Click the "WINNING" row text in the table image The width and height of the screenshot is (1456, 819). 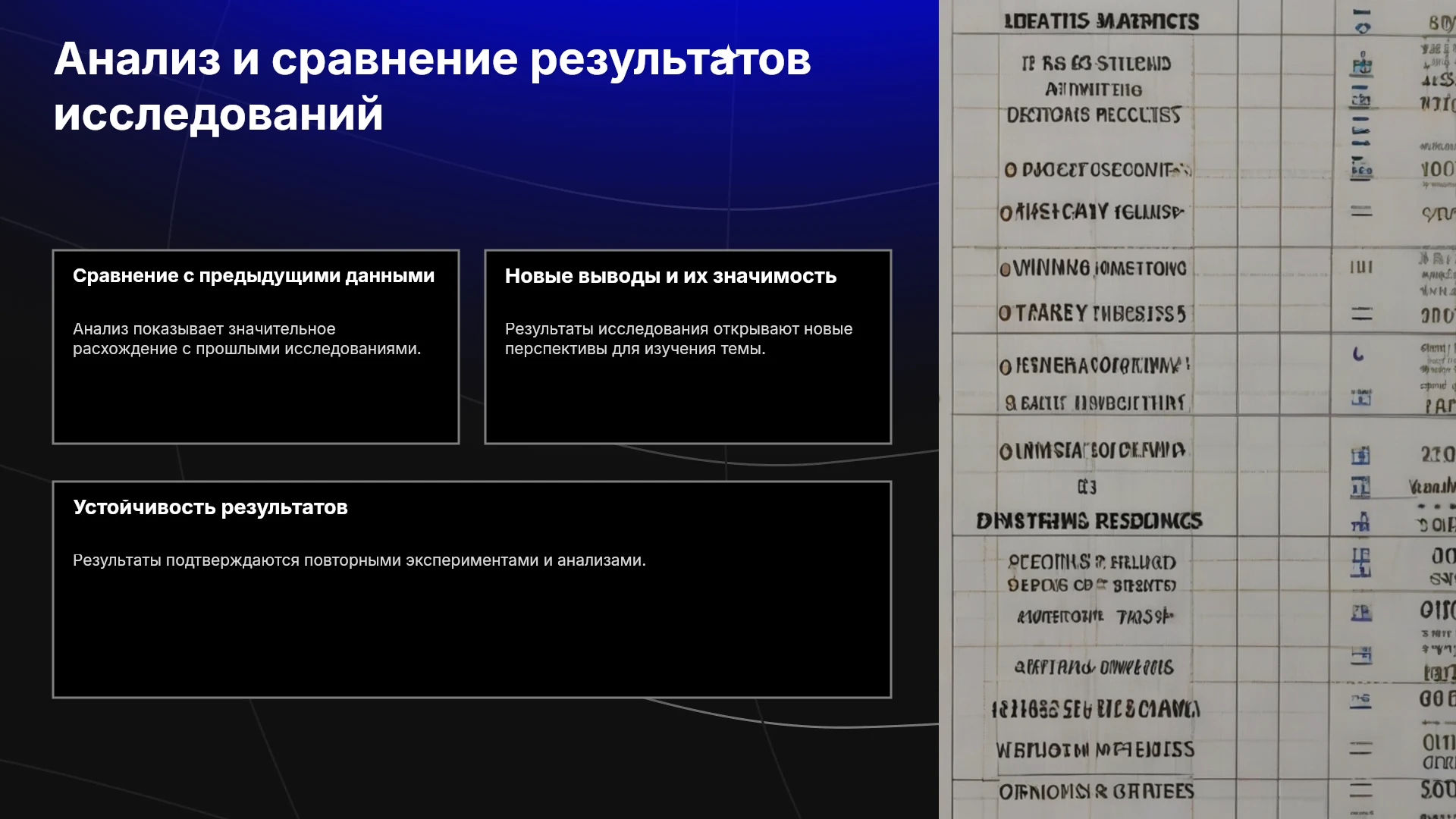1093,268
